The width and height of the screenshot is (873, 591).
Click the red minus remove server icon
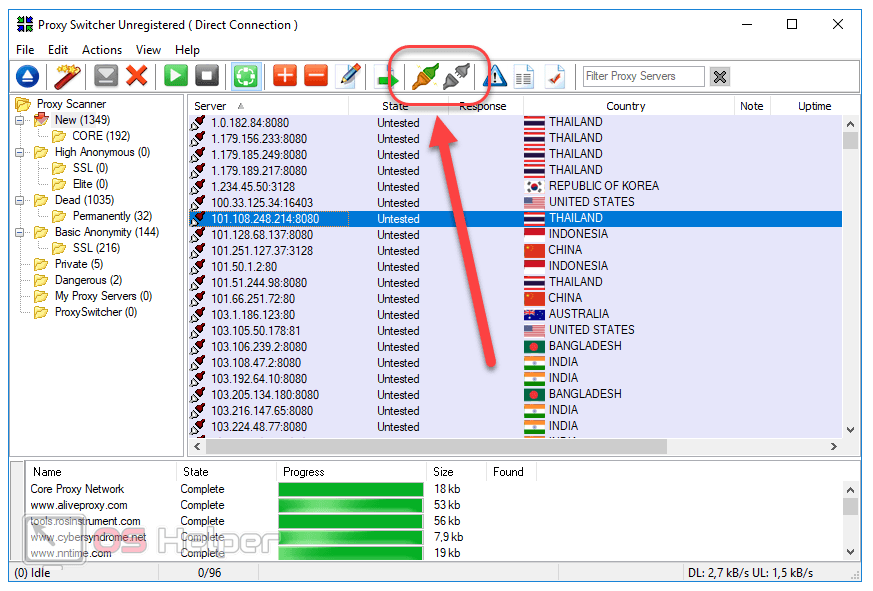[315, 76]
